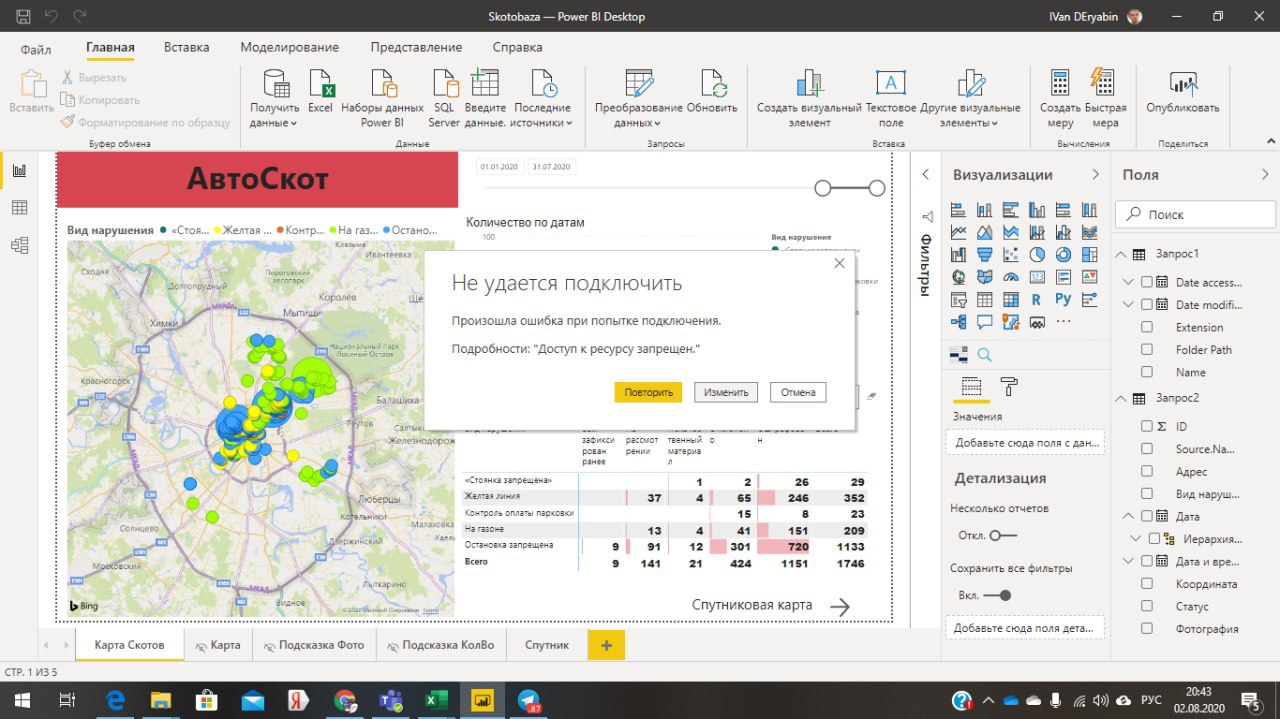Select the scatter chart visualization

1011,254
